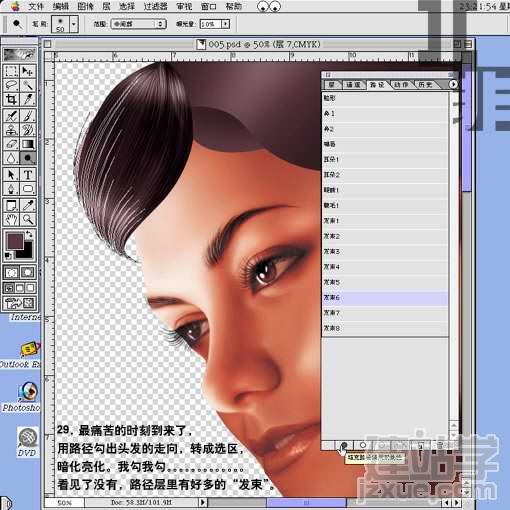Select the Eraser tool

11,144
